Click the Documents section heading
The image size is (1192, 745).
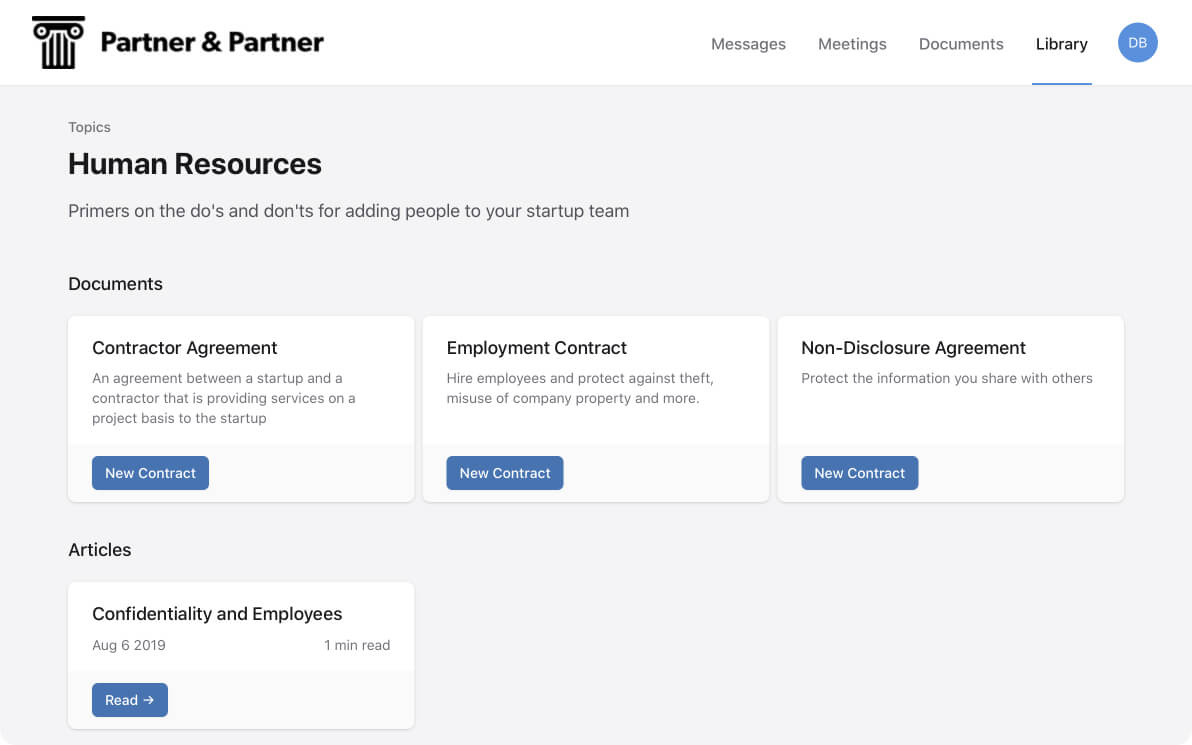[x=115, y=284]
